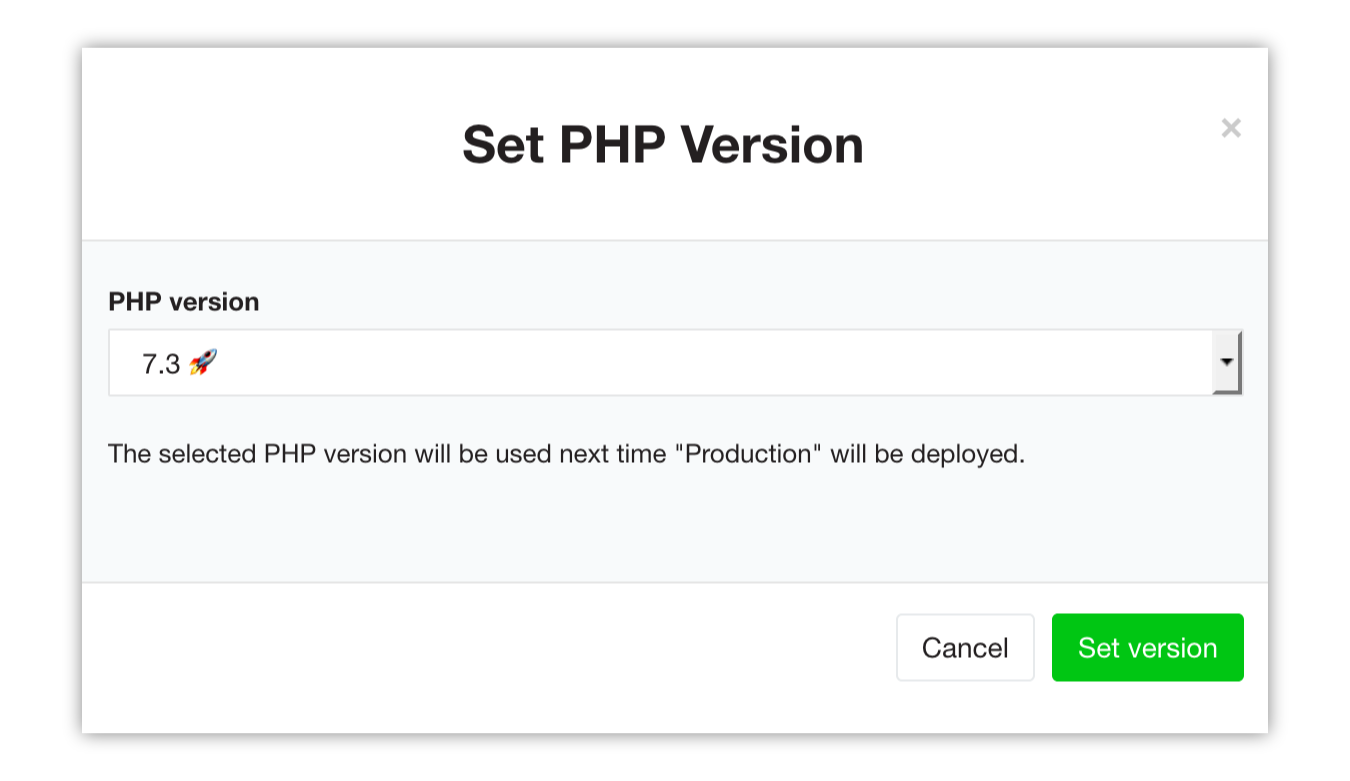Close the Set PHP Version dialog
This screenshot has width=1350, height=781.
pos(1231,128)
